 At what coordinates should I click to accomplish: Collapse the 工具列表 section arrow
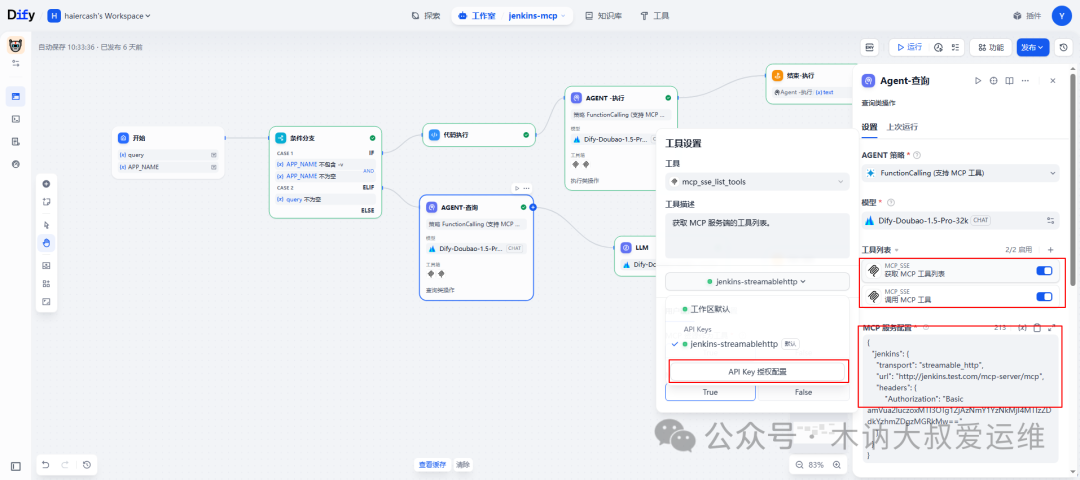tap(897, 249)
